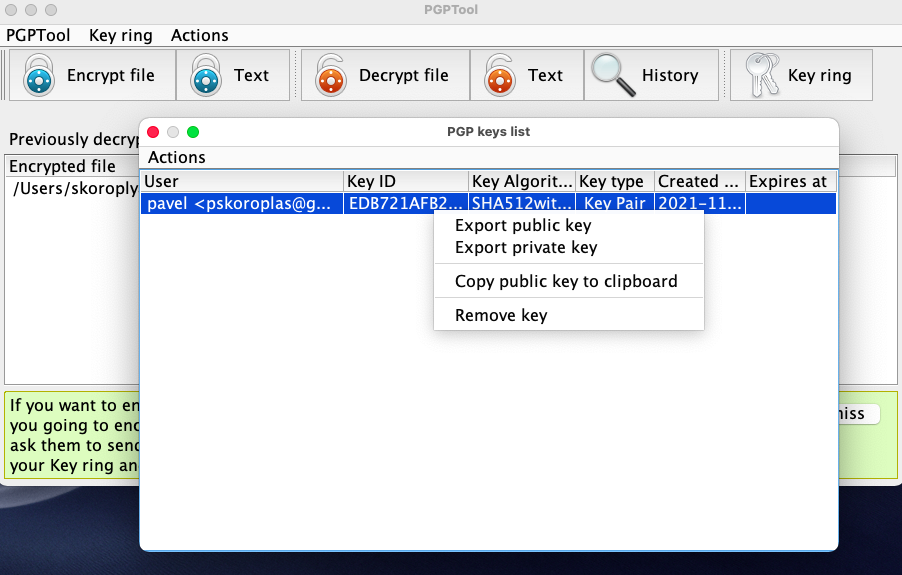Click the EDB721AFB2... key ID cell
The image size is (902, 575).
coord(406,204)
